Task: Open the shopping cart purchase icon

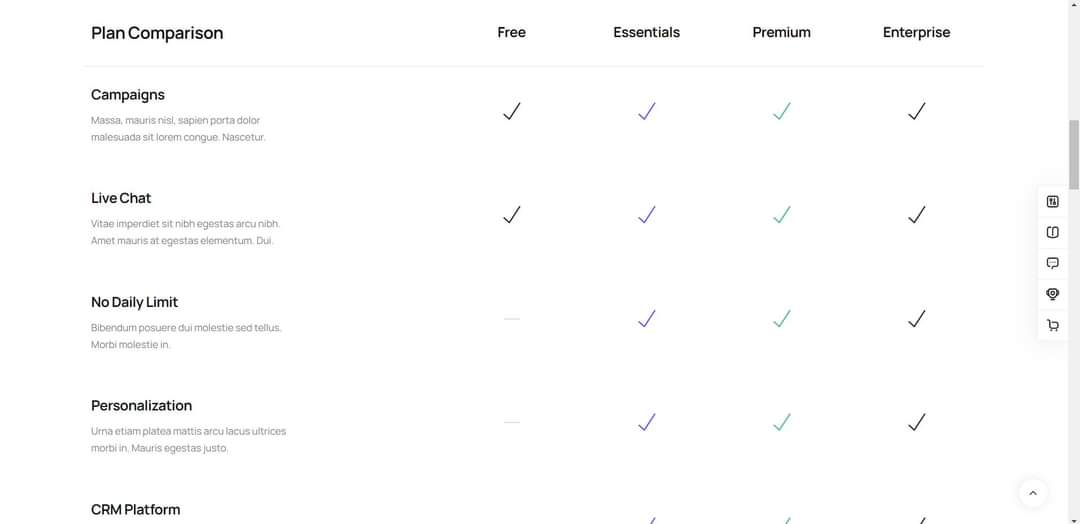Action: [x=1052, y=325]
